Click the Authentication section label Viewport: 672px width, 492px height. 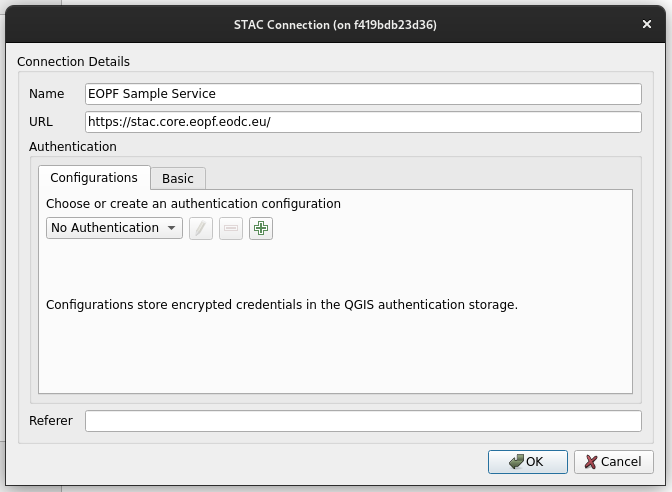pyautogui.click(x=73, y=147)
